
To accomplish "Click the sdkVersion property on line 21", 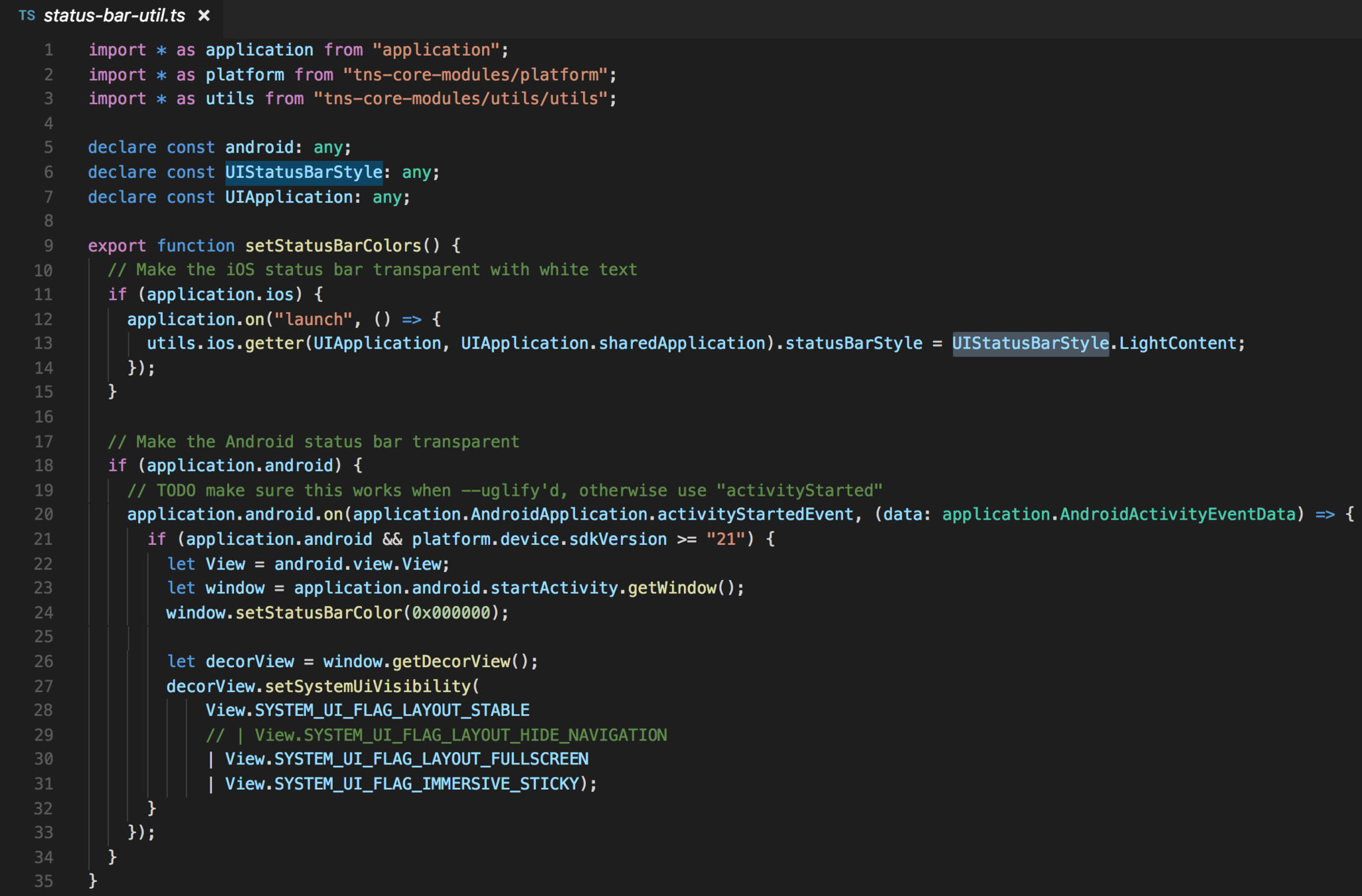I will 618,539.
